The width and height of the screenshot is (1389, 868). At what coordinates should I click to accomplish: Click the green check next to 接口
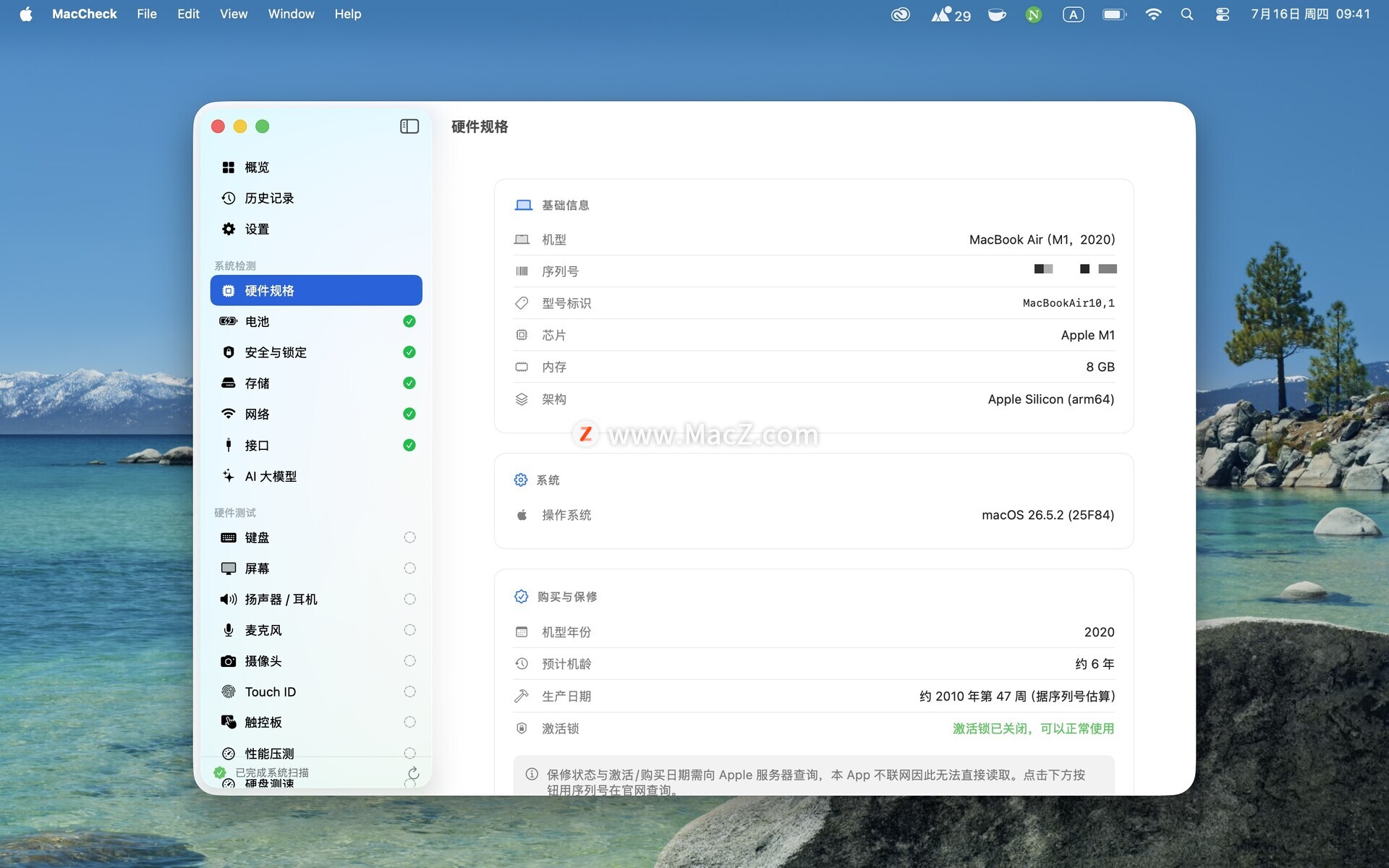click(x=409, y=445)
